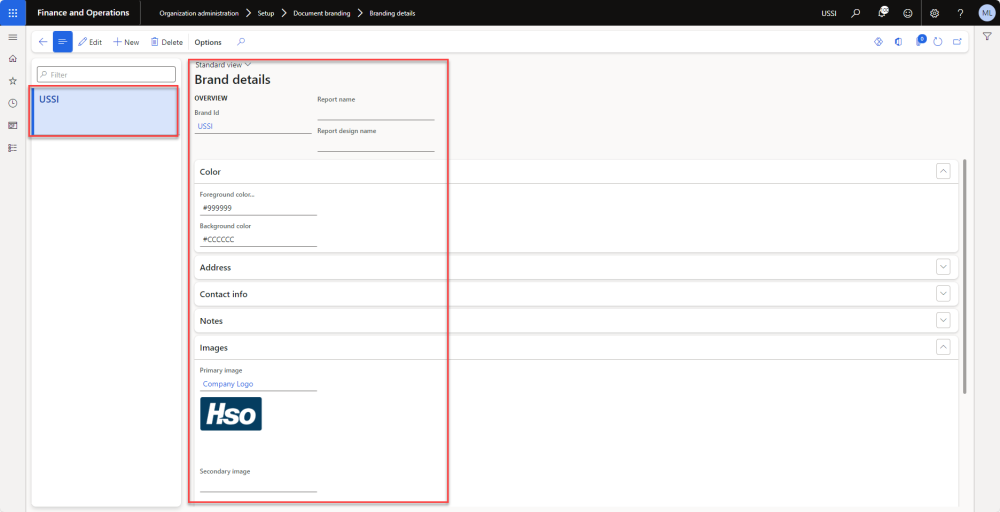Open in new window icon

(x=957, y=42)
